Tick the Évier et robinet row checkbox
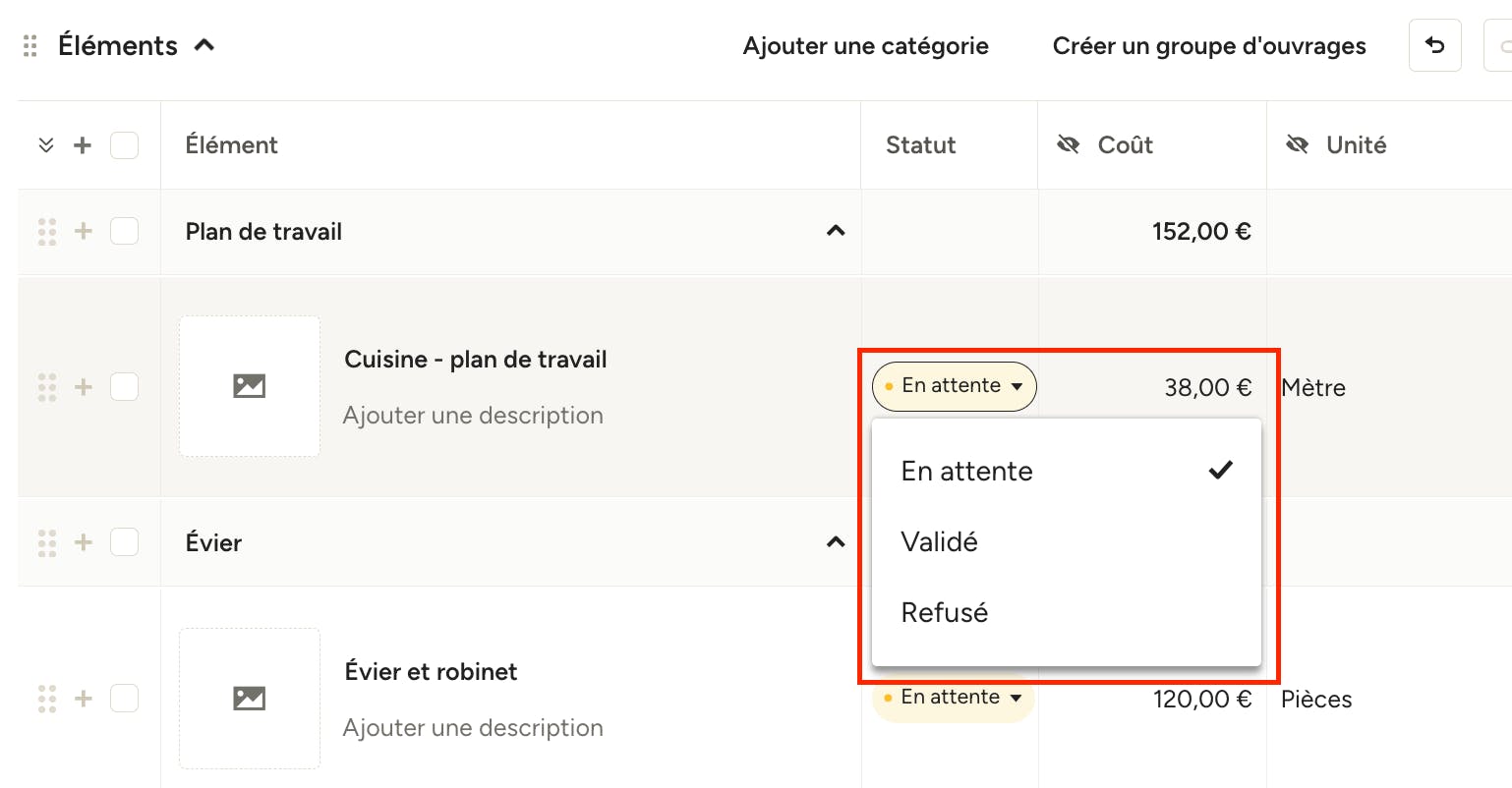1512x788 pixels. (x=124, y=699)
